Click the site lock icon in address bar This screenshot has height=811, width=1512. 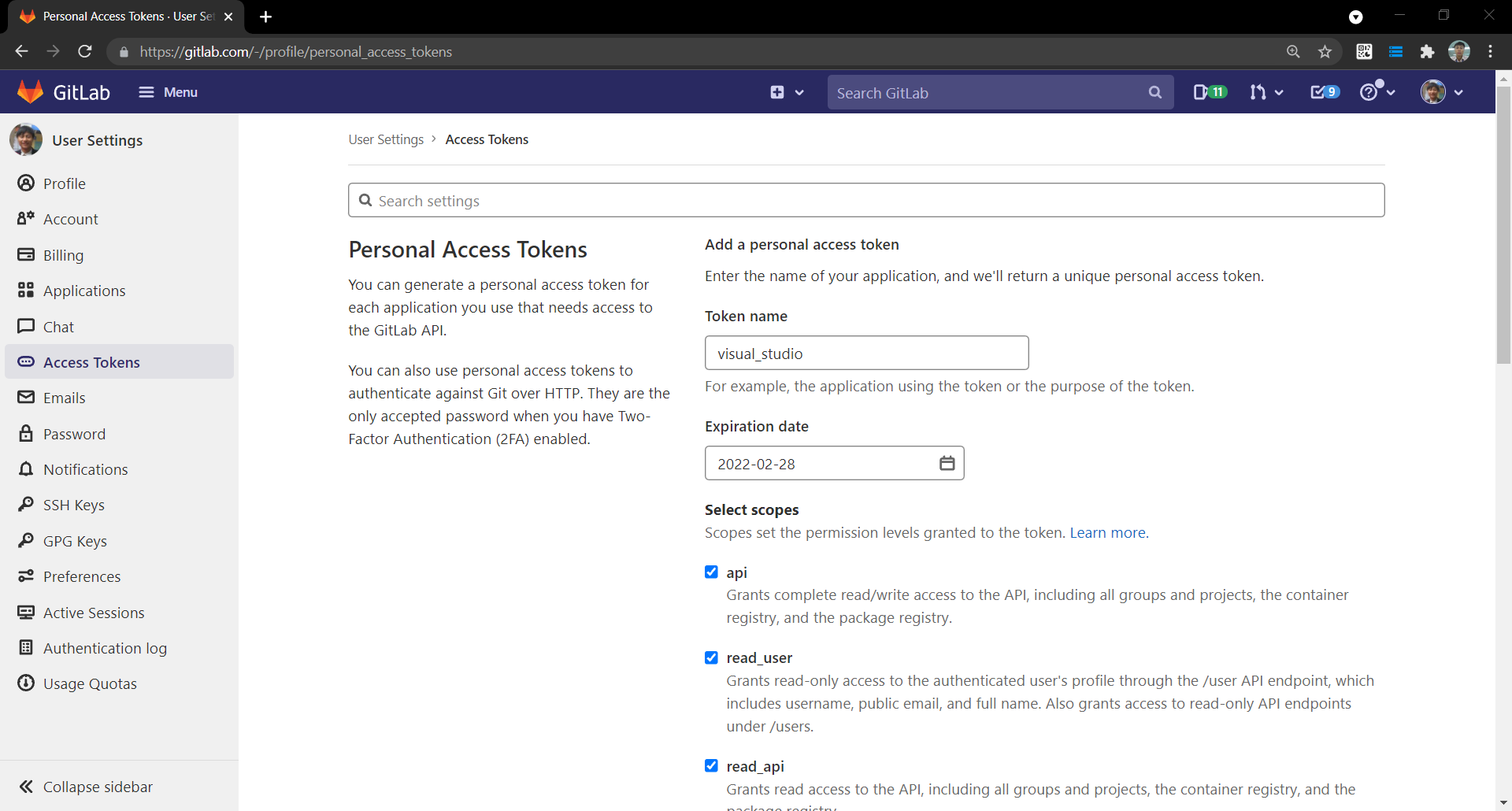(124, 52)
